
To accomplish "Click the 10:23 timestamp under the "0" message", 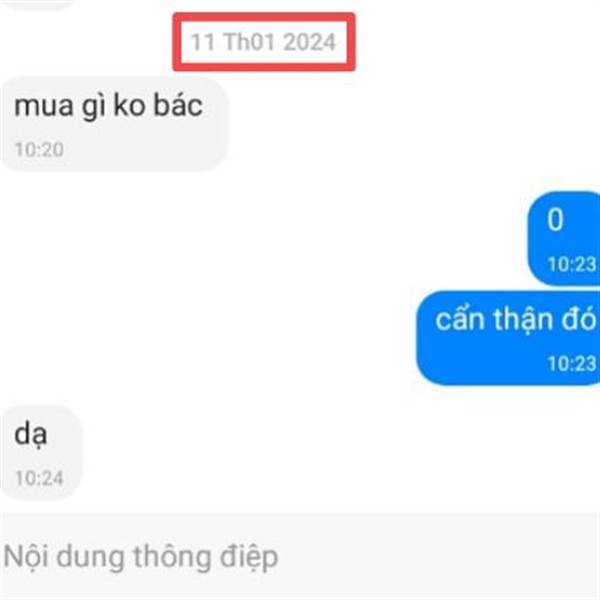I will pos(572,264).
